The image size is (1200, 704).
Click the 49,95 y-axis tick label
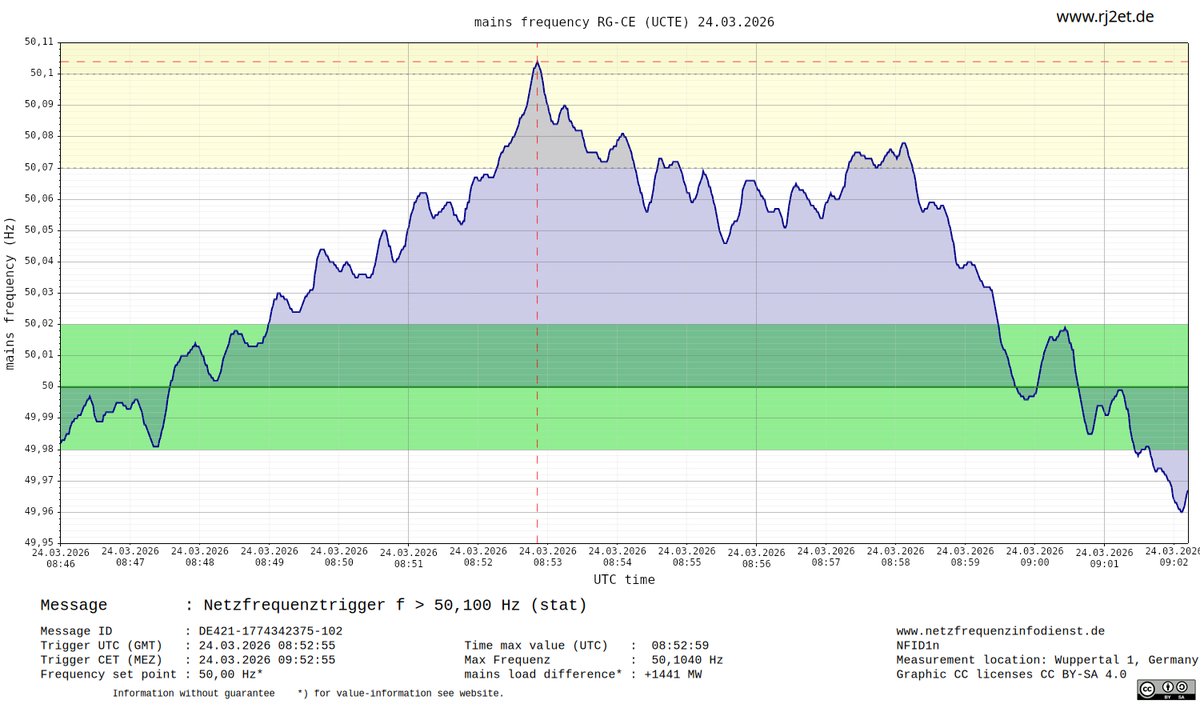pos(39,542)
